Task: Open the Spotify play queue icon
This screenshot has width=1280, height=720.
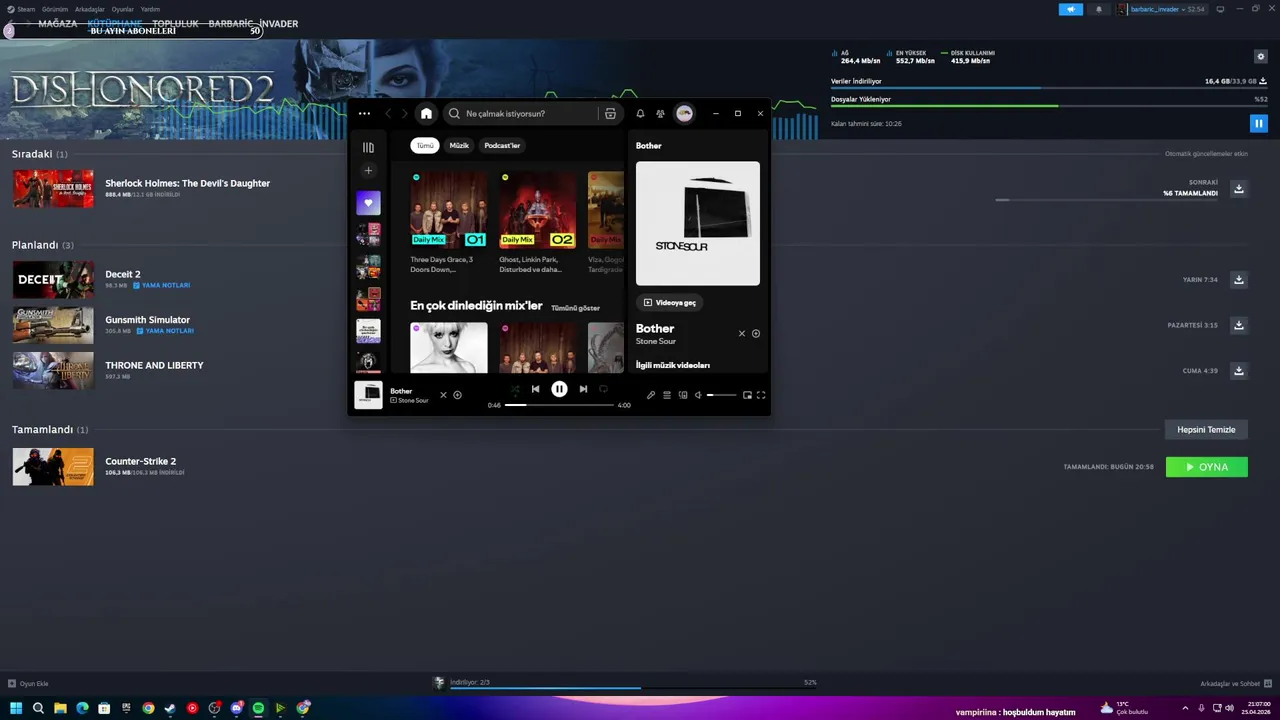Action: 667,395
